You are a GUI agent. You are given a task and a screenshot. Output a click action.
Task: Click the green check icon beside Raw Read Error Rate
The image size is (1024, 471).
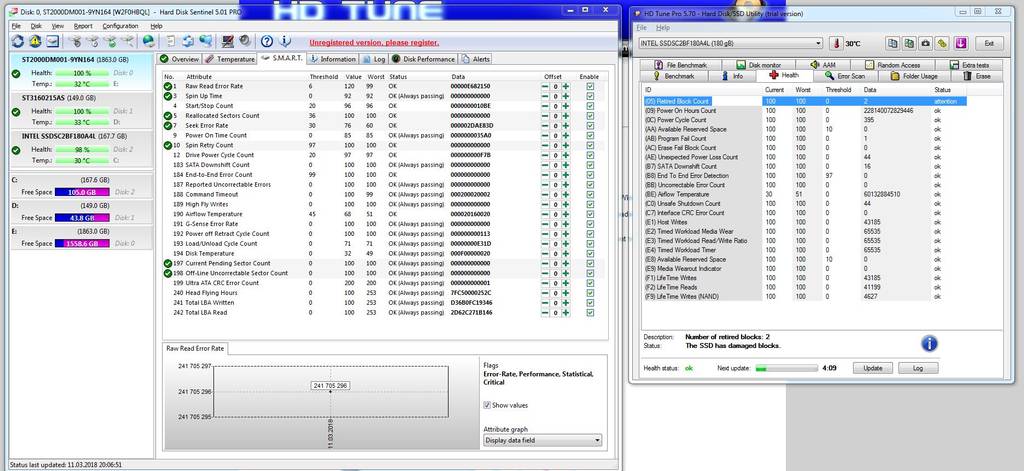click(x=168, y=86)
